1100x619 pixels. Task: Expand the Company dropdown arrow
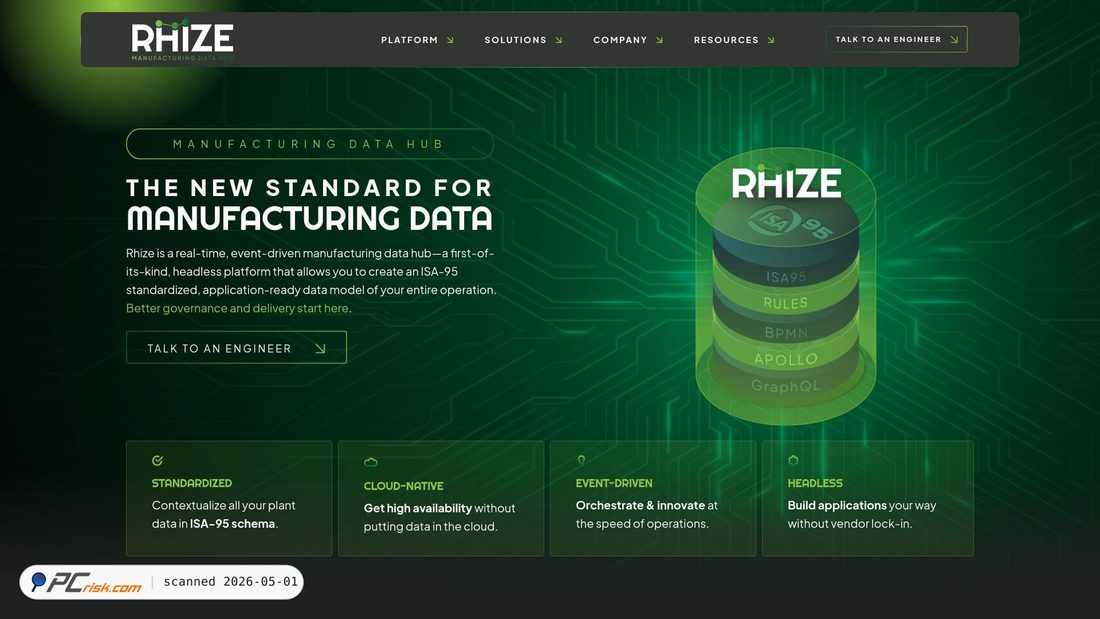coord(659,41)
